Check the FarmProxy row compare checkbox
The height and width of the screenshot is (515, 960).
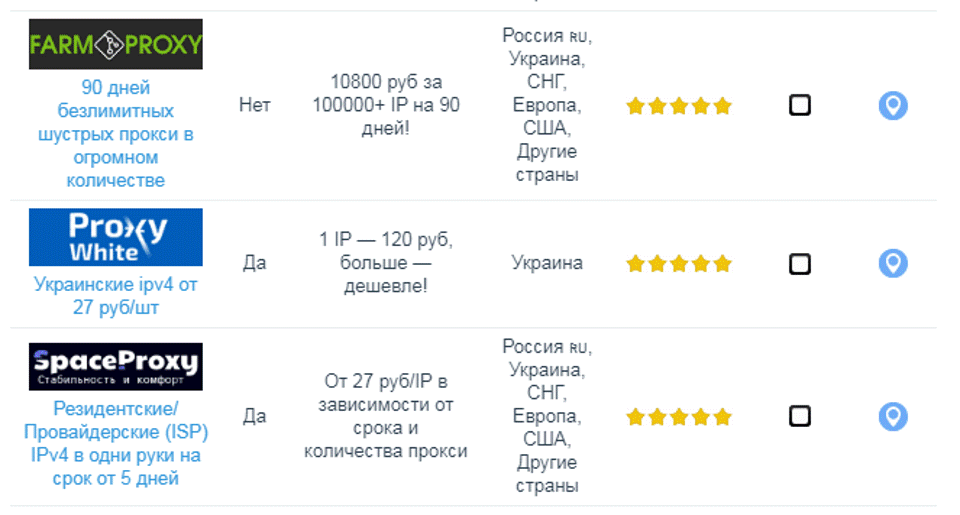[800, 105]
